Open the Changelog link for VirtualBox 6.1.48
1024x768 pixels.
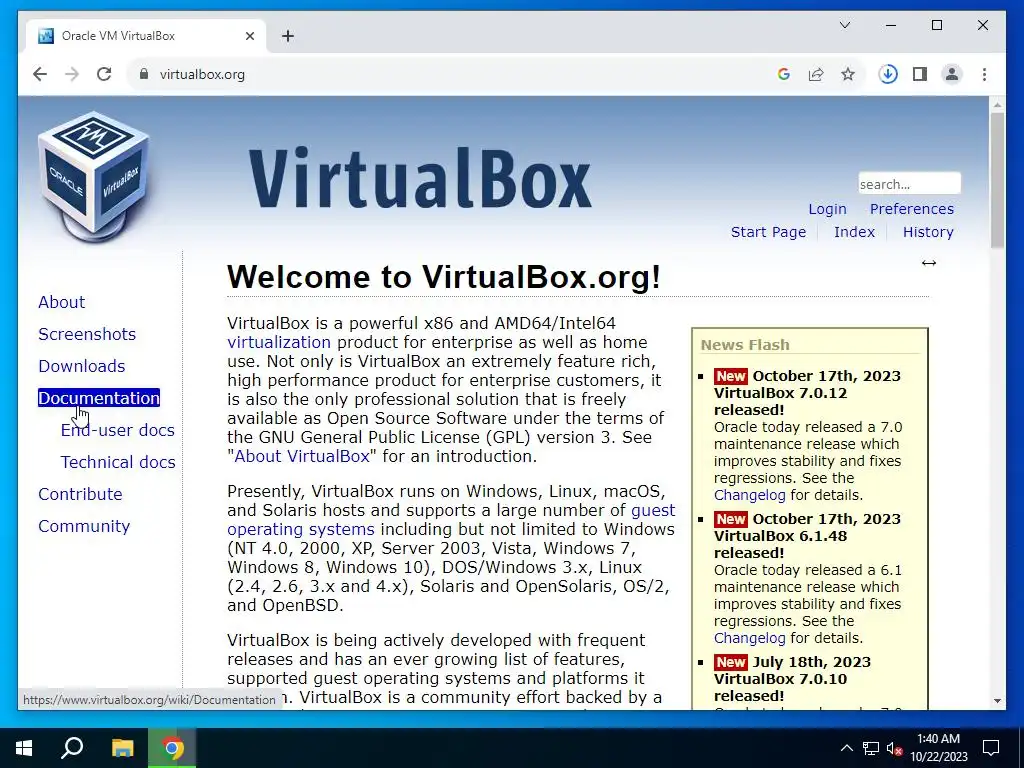(x=750, y=638)
